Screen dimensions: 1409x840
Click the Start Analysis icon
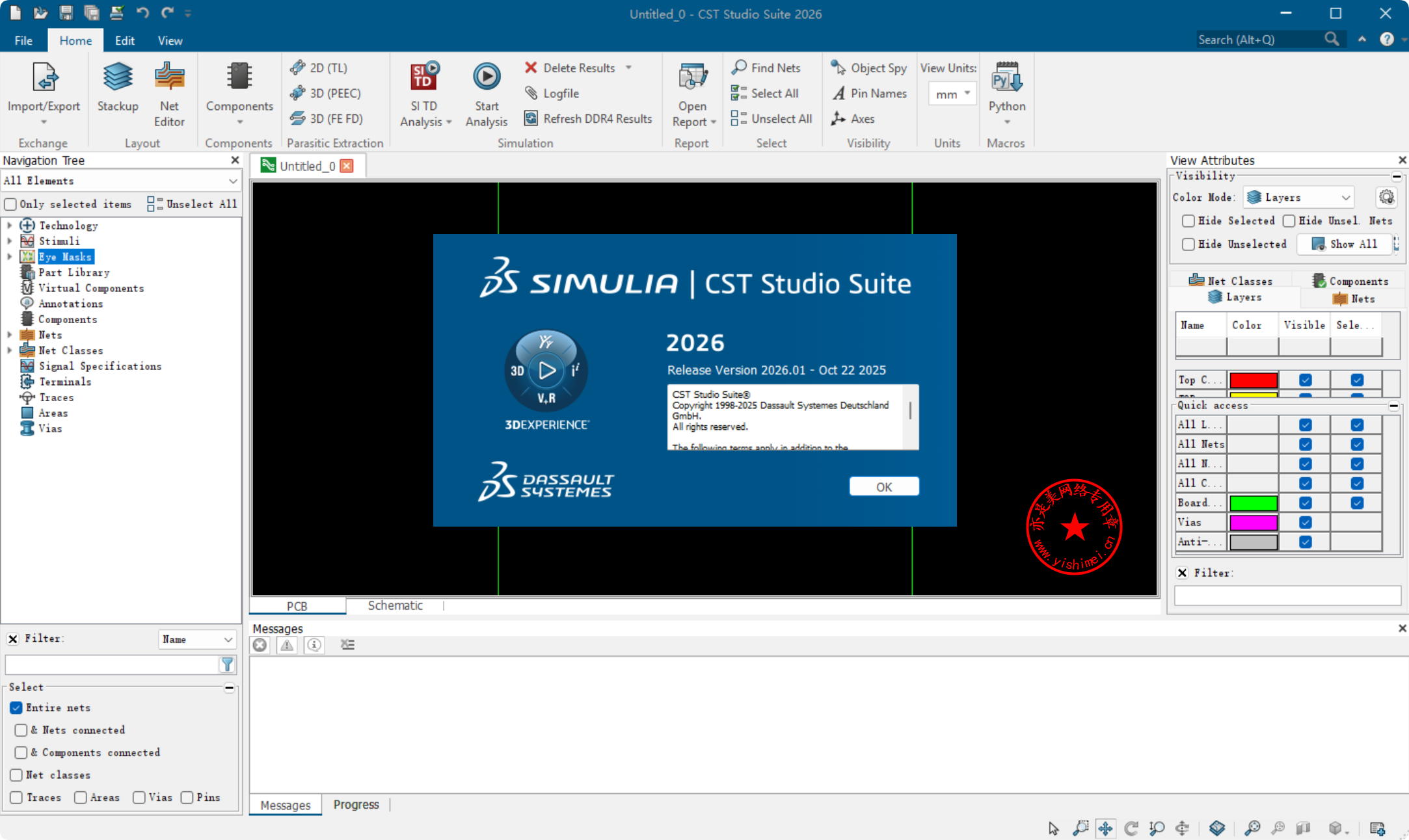click(x=486, y=77)
